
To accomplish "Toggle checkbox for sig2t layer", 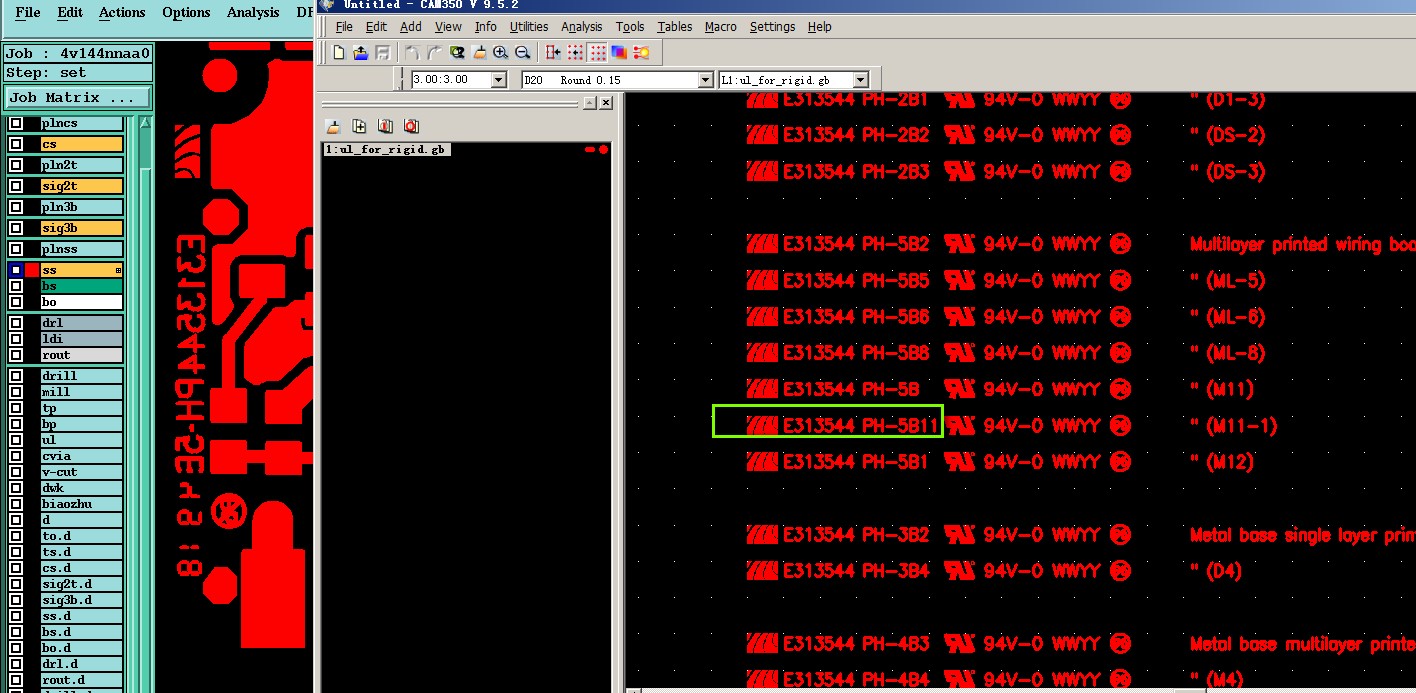I will tap(16, 187).
